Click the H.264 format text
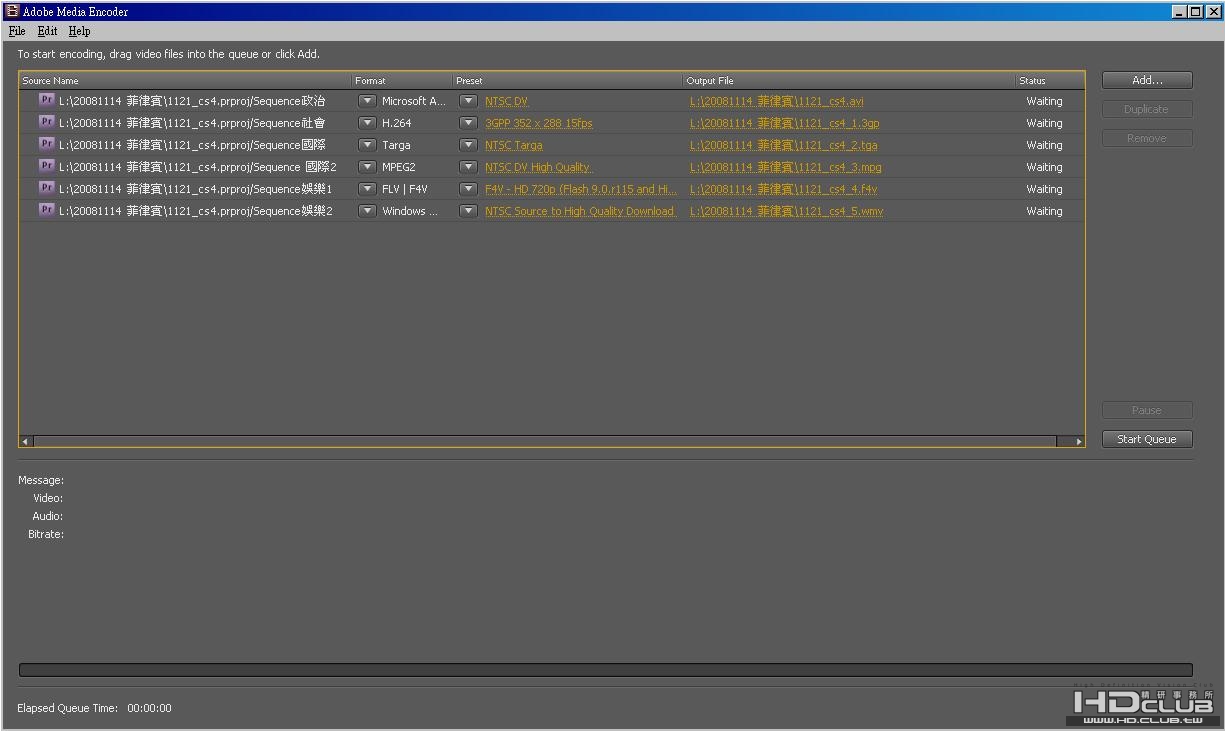The width and height of the screenshot is (1225, 731). [396, 123]
